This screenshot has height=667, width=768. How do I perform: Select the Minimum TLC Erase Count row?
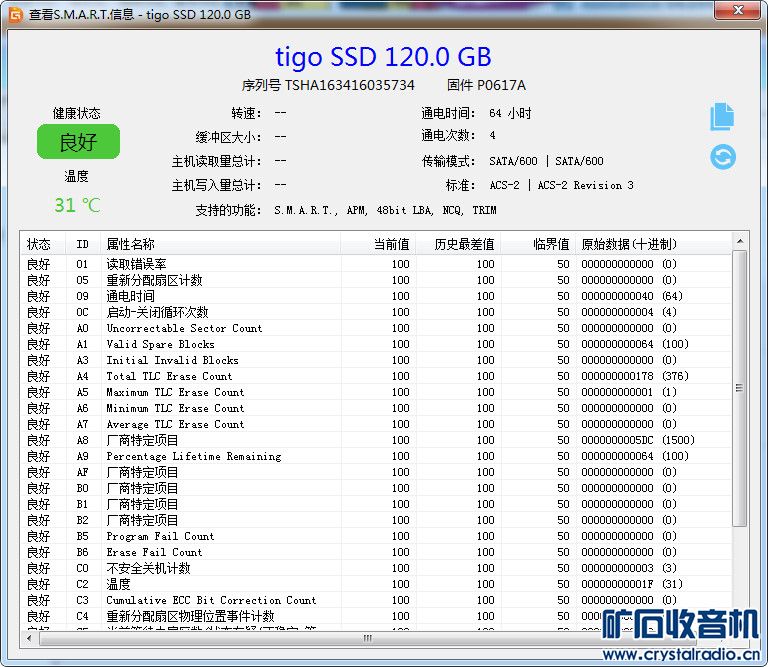point(376,408)
